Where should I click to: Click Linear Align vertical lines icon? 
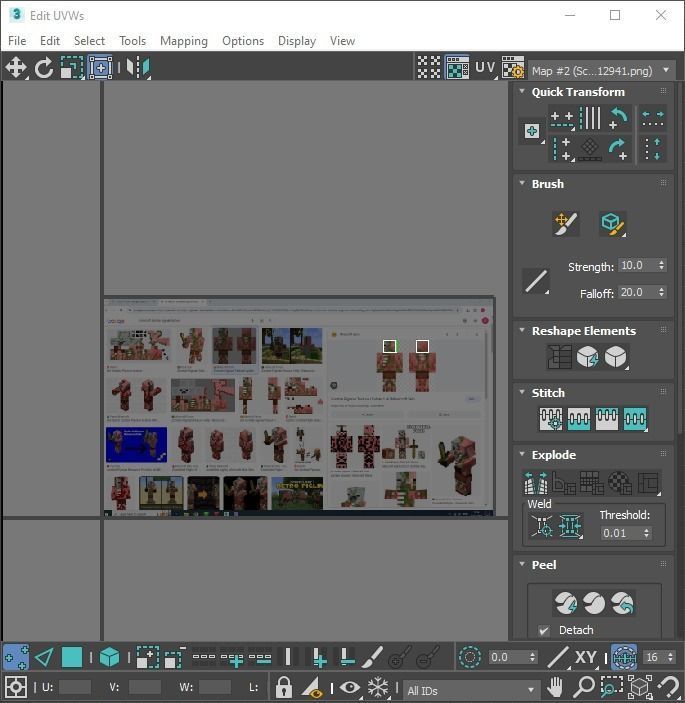coord(590,118)
